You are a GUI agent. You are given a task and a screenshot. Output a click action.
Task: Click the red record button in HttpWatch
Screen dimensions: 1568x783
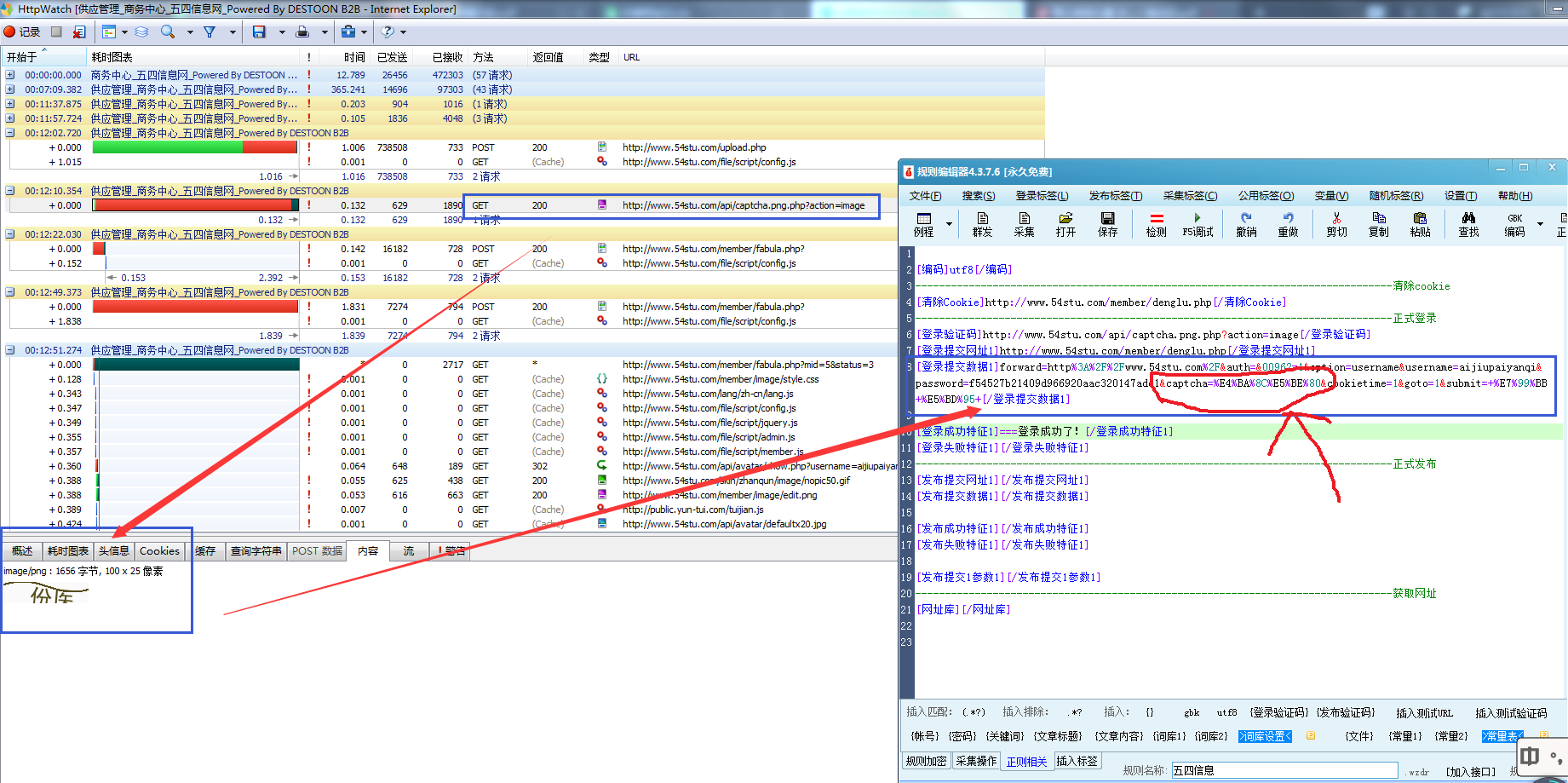coord(10,32)
